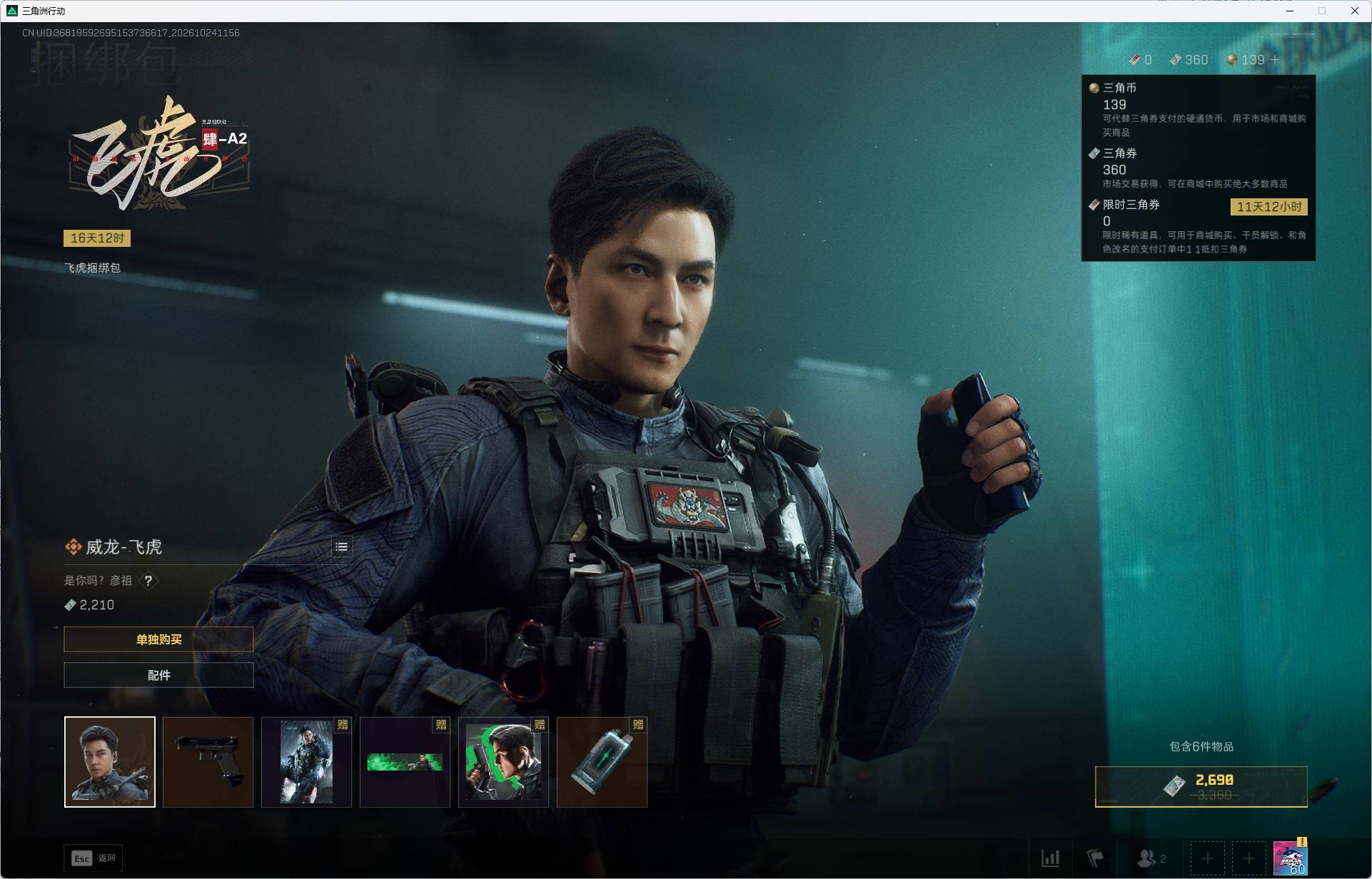Click the limited-time ticket 0 counter
Viewport: 1372px width, 879px height.
1141,60
